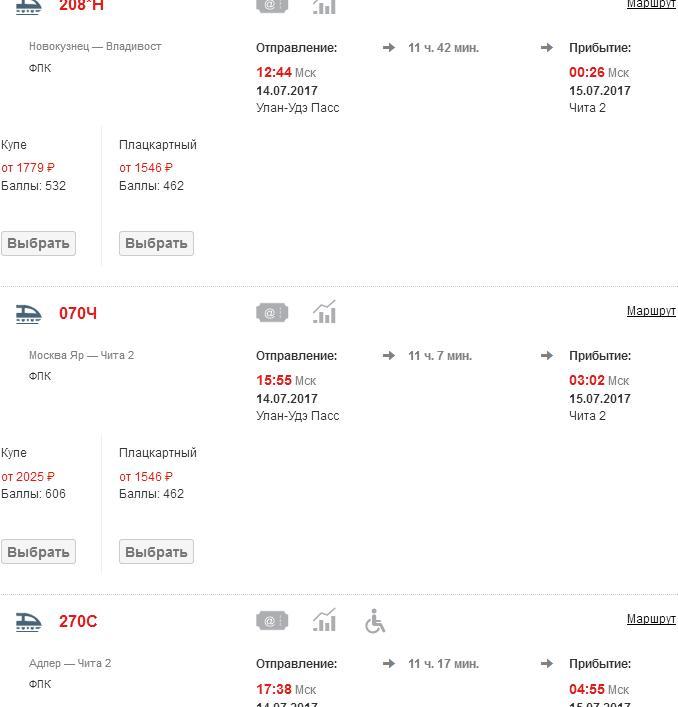This screenshot has height=707, width=678.
Task: Click the e-ticket icon for train 070Ч
Action: [x=272, y=313]
